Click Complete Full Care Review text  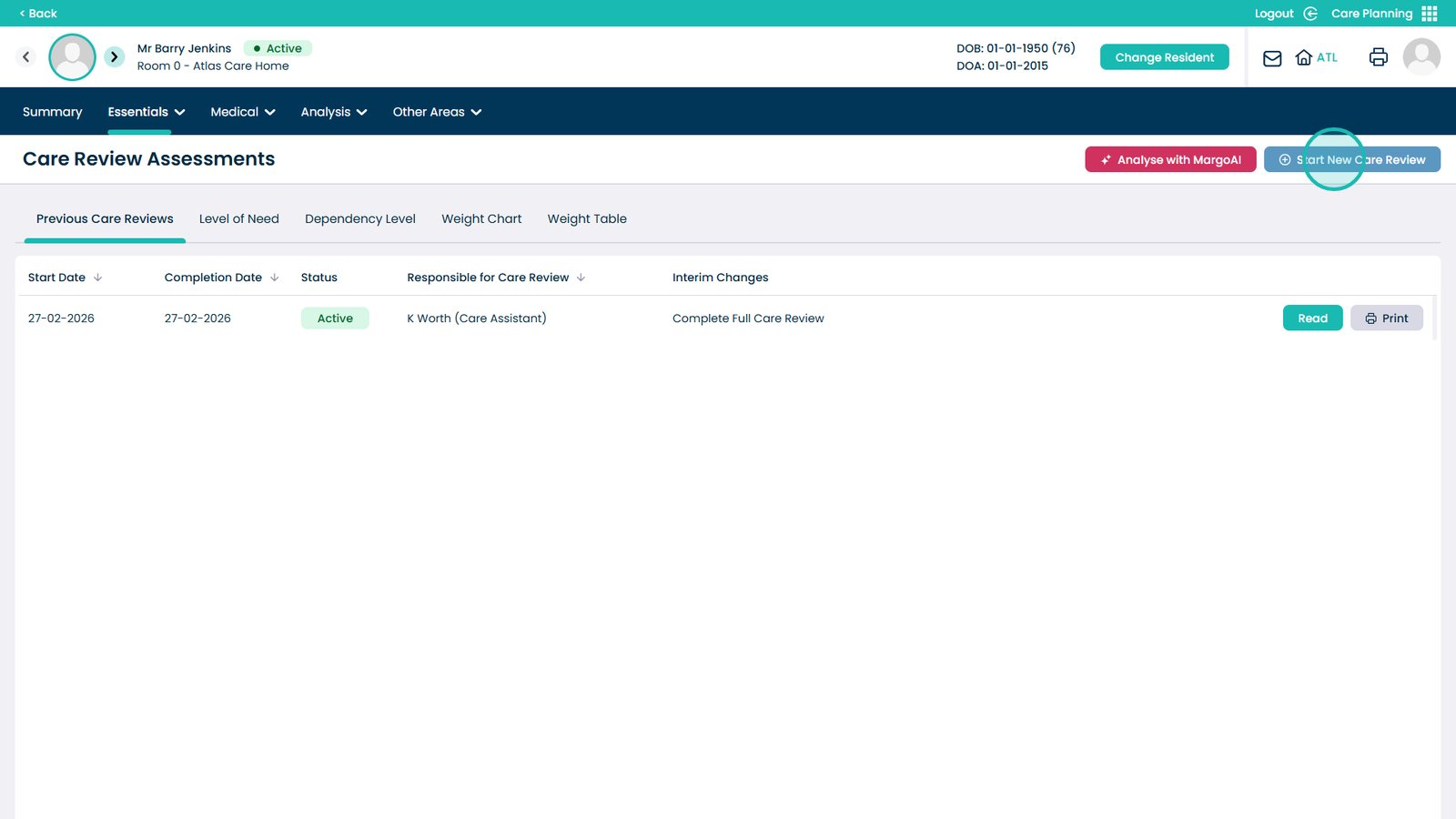[748, 318]
